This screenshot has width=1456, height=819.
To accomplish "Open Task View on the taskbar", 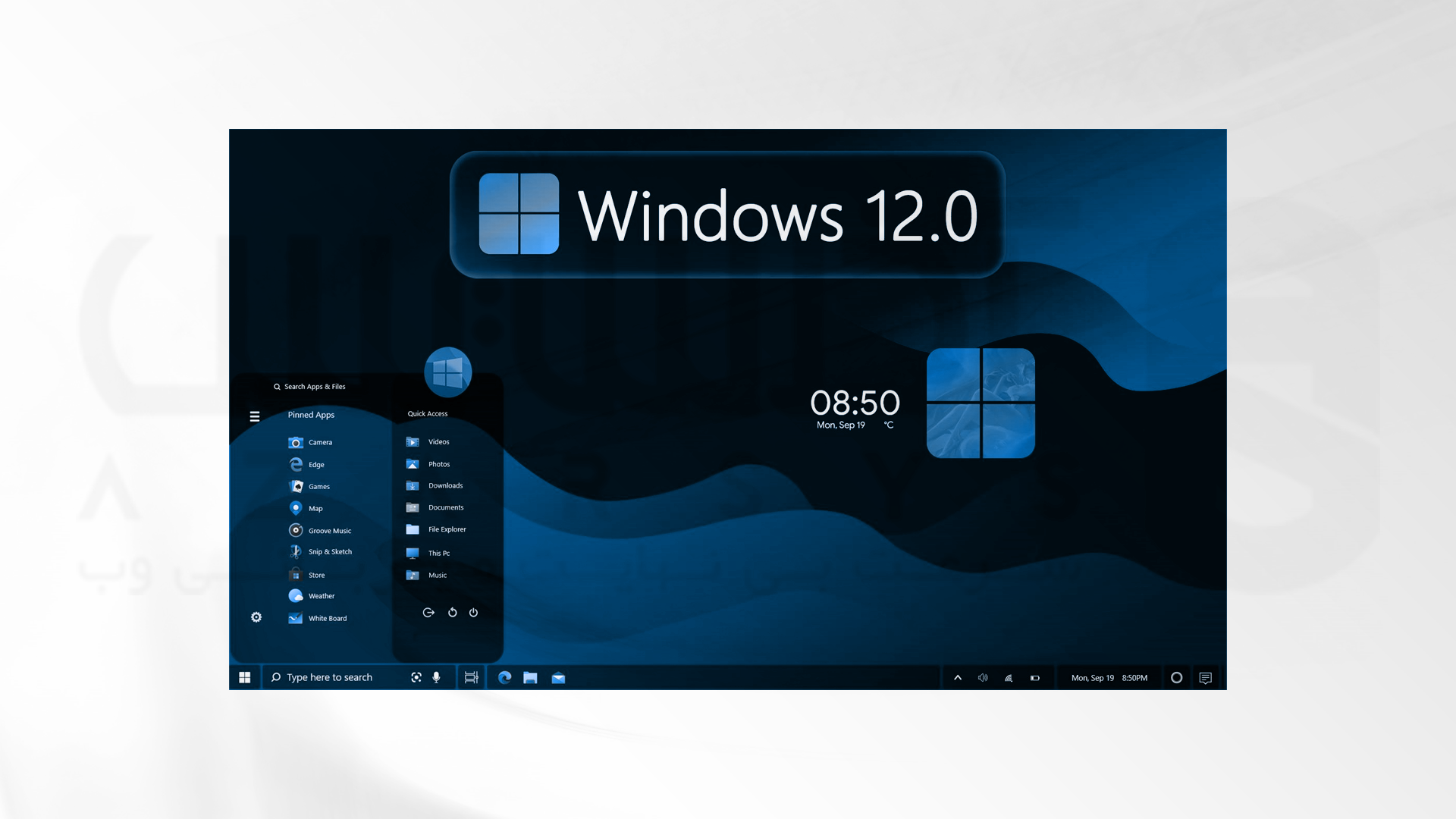I will tap(471, 677).
